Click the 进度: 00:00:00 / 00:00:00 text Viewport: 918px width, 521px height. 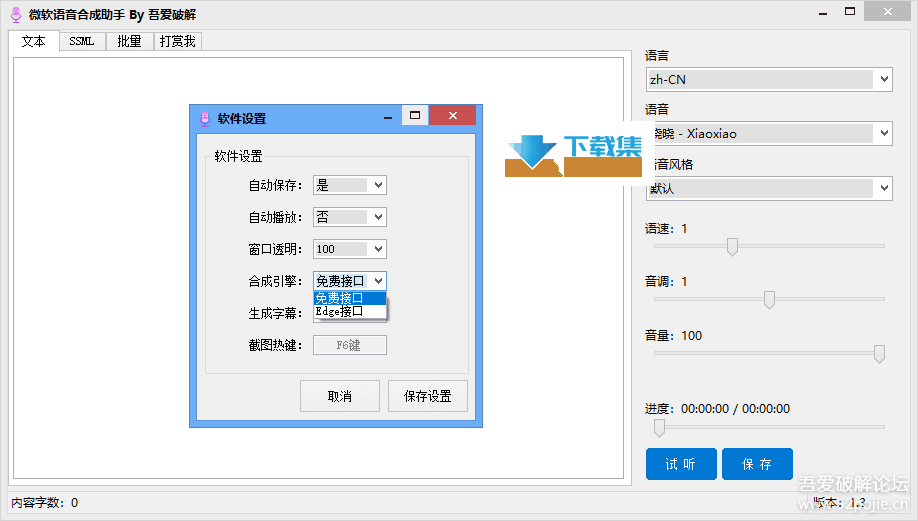point(717,409)
